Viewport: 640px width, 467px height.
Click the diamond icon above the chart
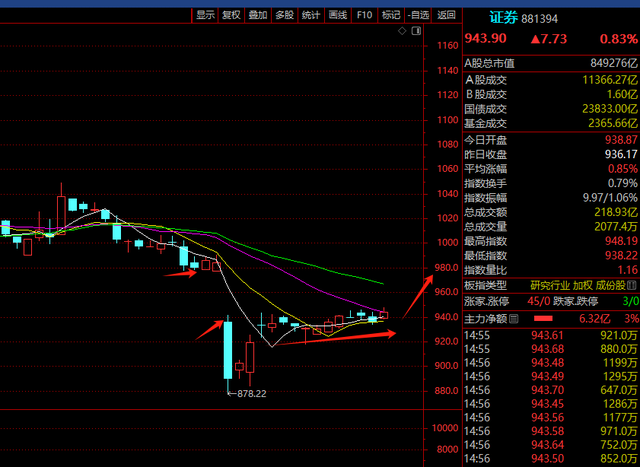[402, 31]
